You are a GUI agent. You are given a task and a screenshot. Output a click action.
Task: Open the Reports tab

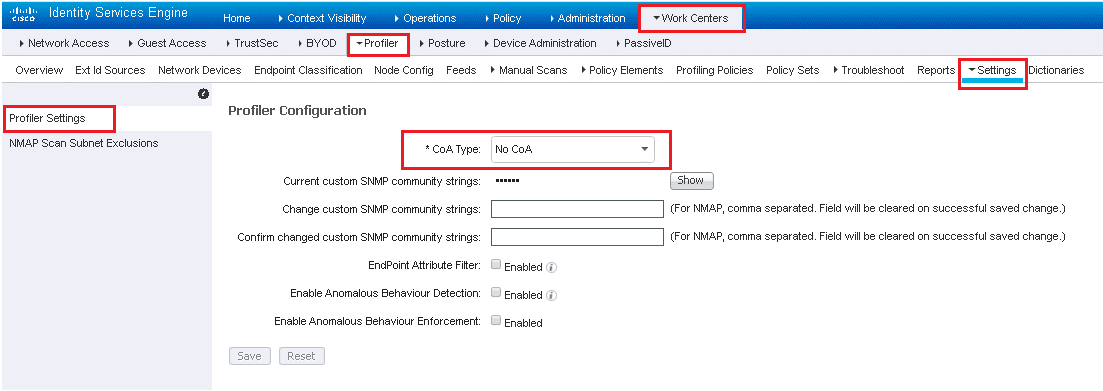[x=936, y=70]
